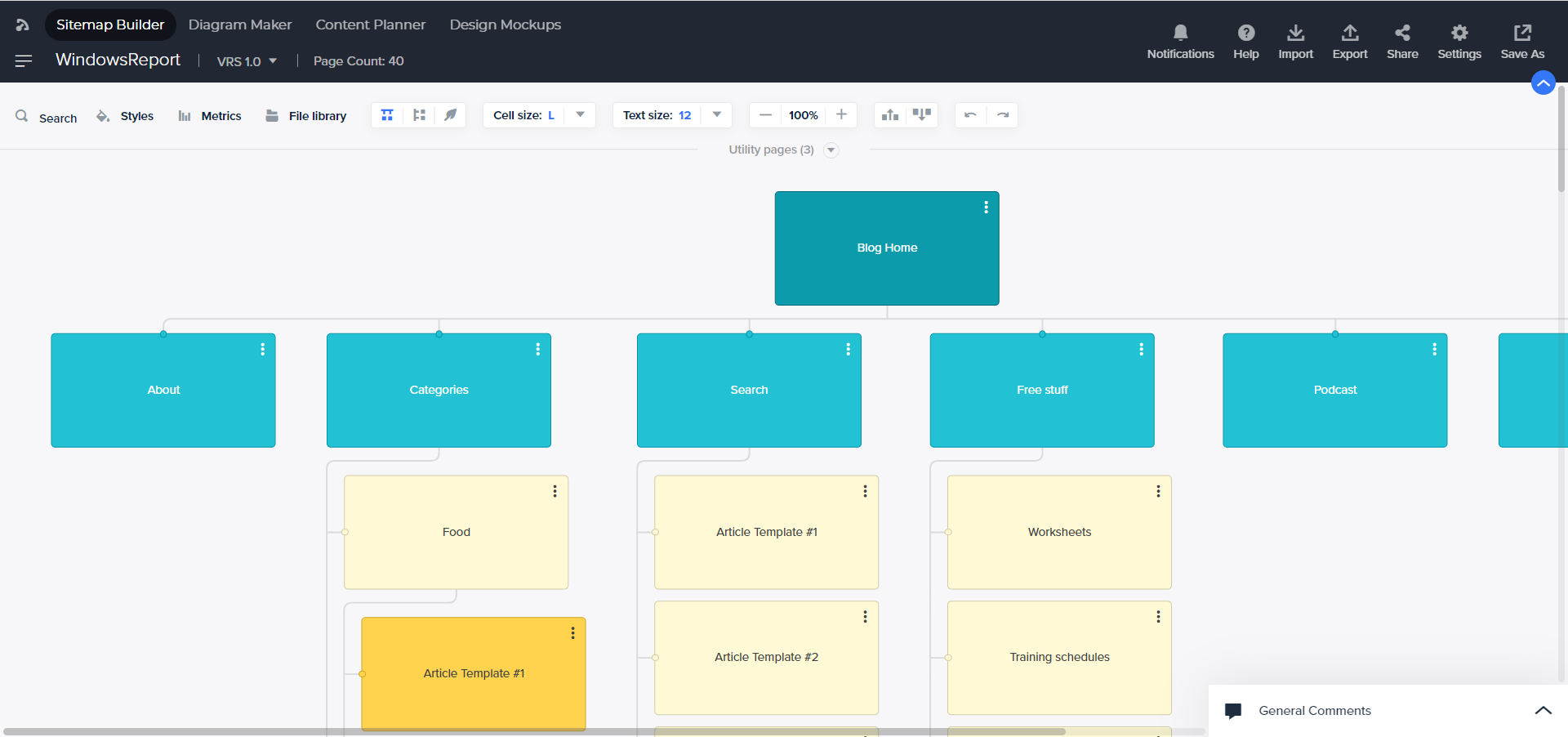Open Food card three-dot menu

555,491
